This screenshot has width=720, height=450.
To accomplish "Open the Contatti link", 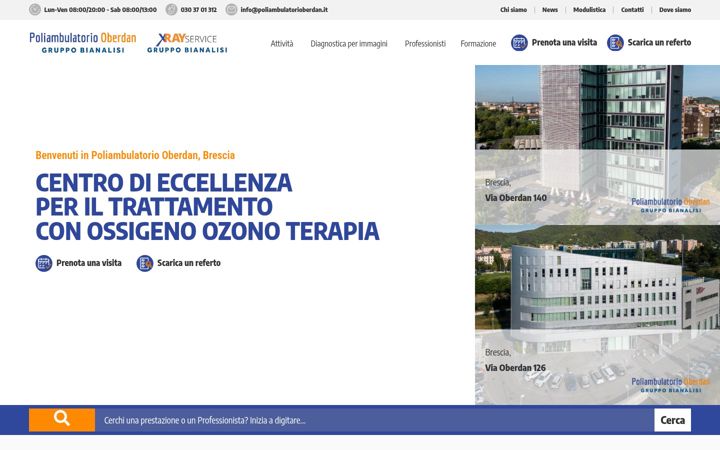I will click(632, 10).
